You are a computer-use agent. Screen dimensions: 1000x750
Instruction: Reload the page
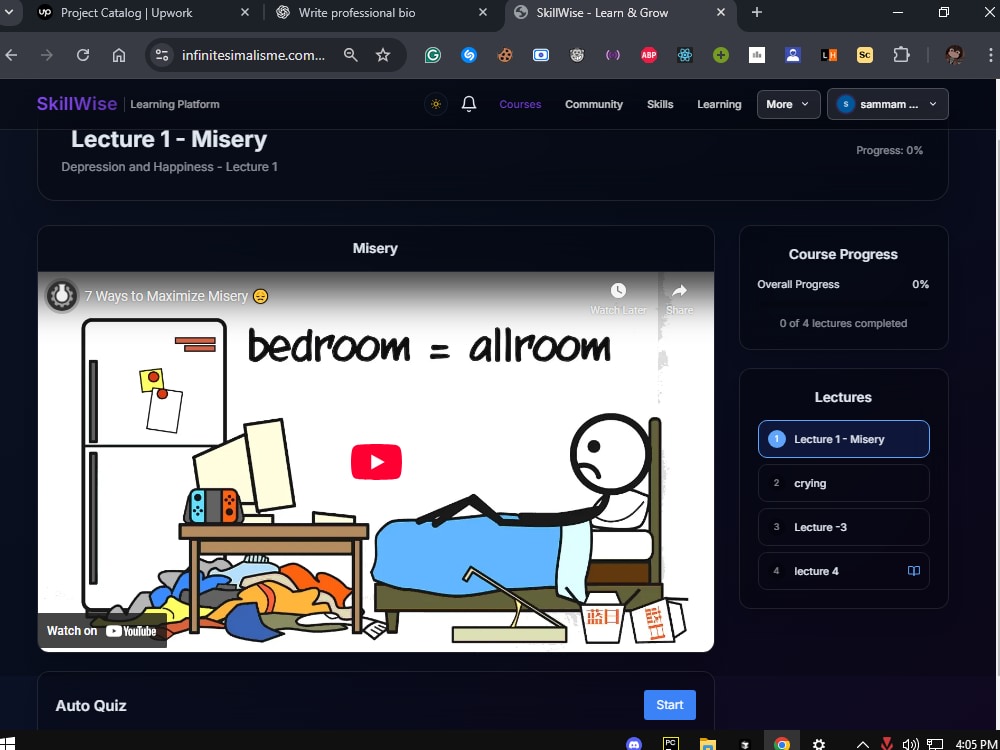click(83, 55)
